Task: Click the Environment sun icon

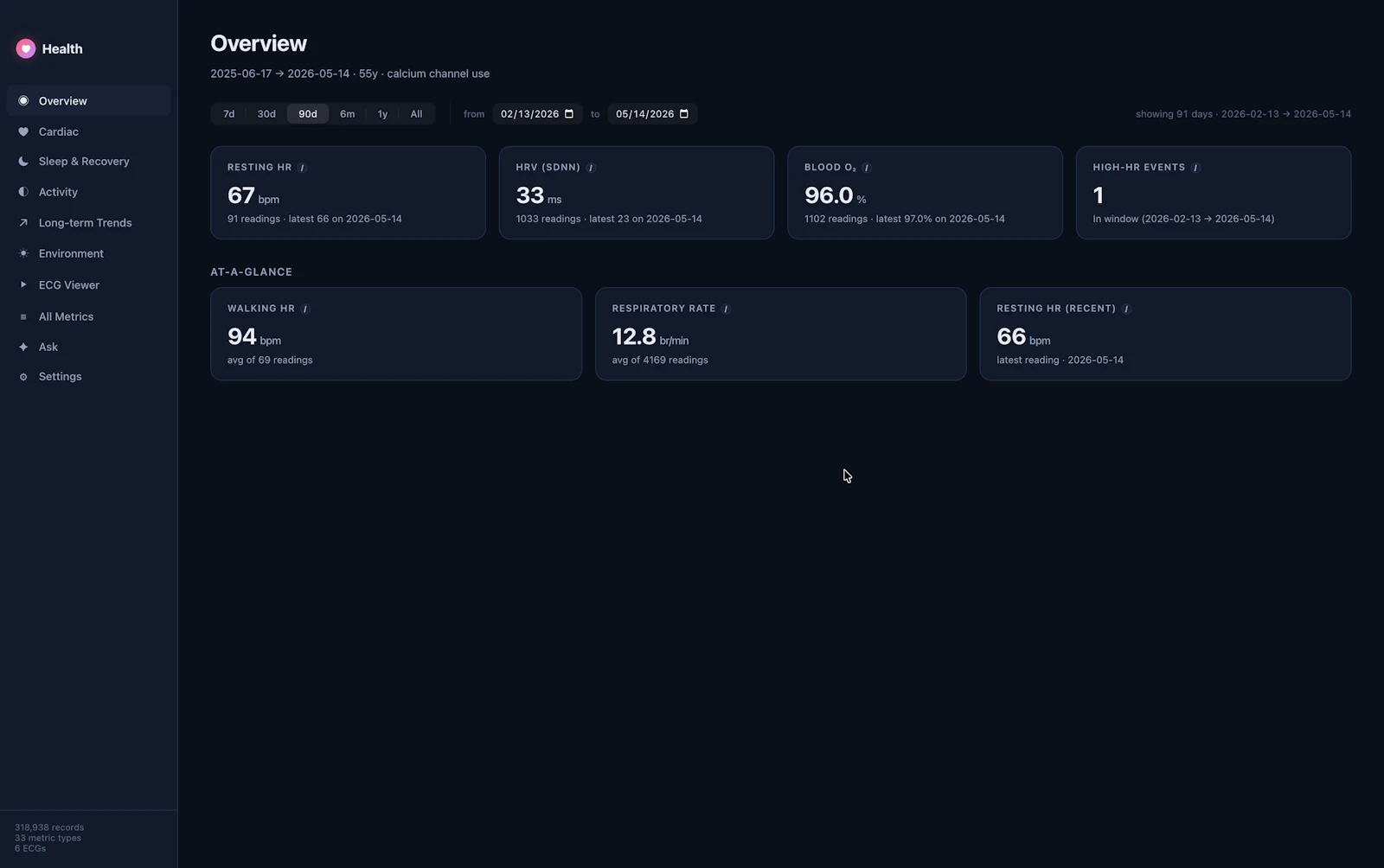Action: click(23, 253)
